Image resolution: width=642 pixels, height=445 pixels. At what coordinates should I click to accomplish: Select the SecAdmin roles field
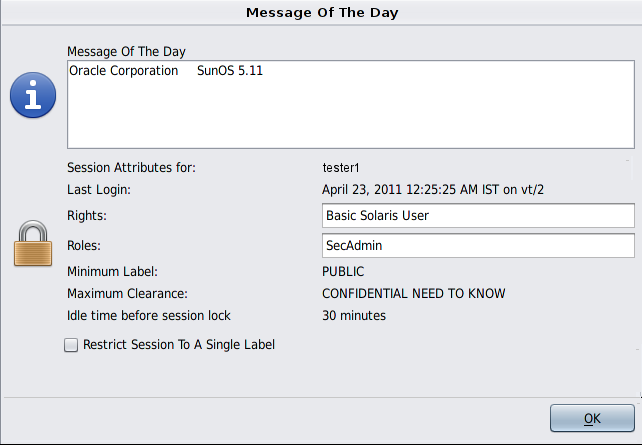[x=478, y=246]
